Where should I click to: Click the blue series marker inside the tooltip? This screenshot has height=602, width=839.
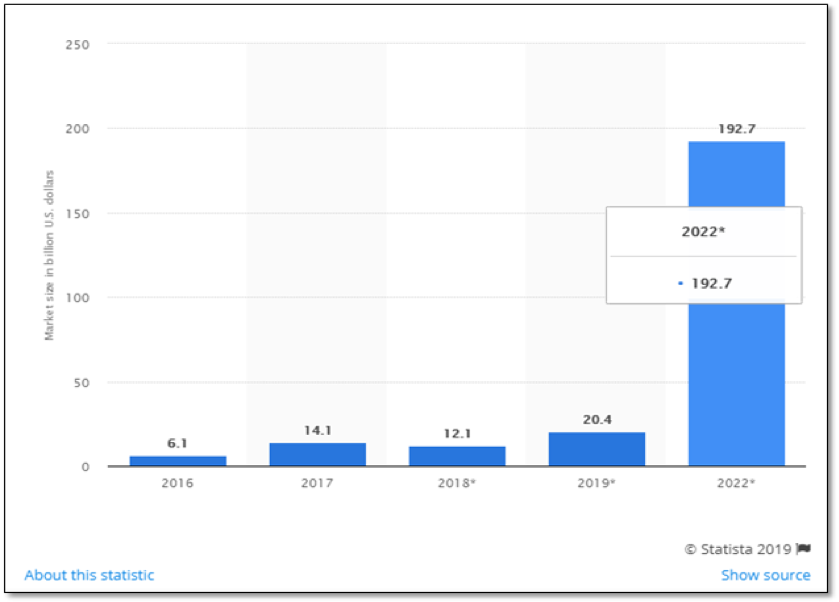coord(678,283)
